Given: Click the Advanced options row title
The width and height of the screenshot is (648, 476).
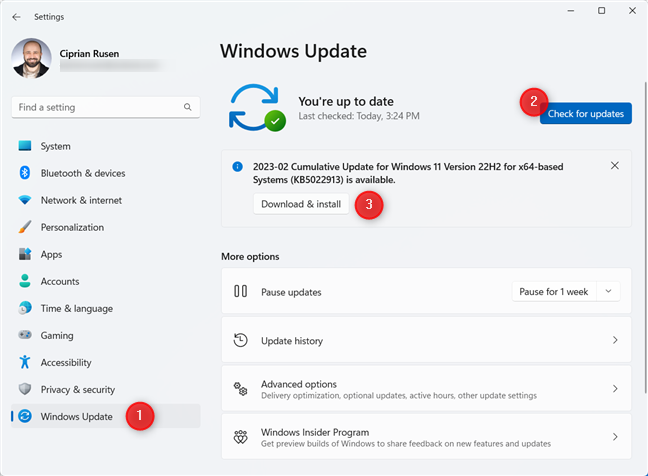Looking at the screenshot, I should pos(299,384).
